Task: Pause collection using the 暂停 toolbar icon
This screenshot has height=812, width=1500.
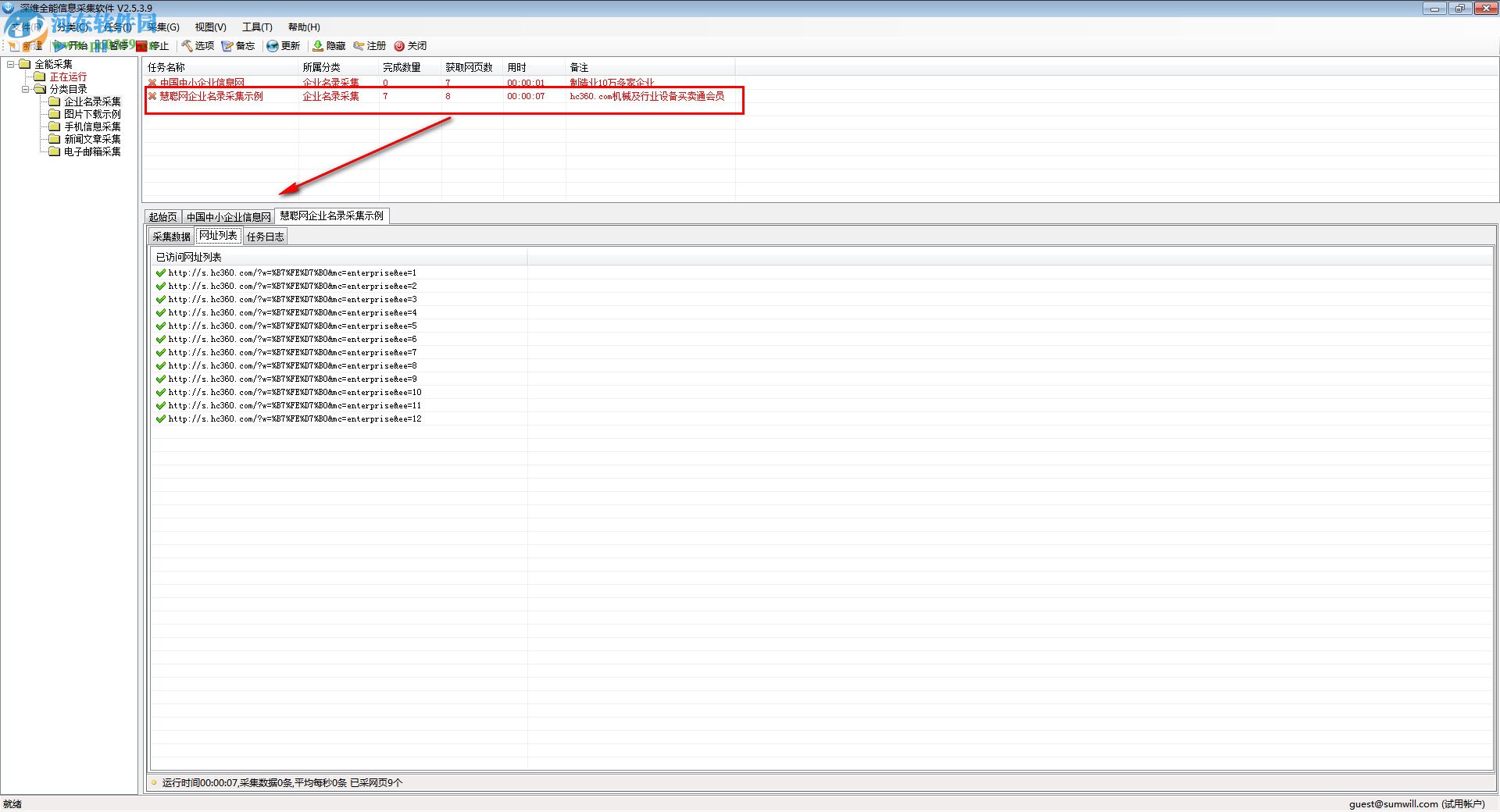Action: point(102,46)
